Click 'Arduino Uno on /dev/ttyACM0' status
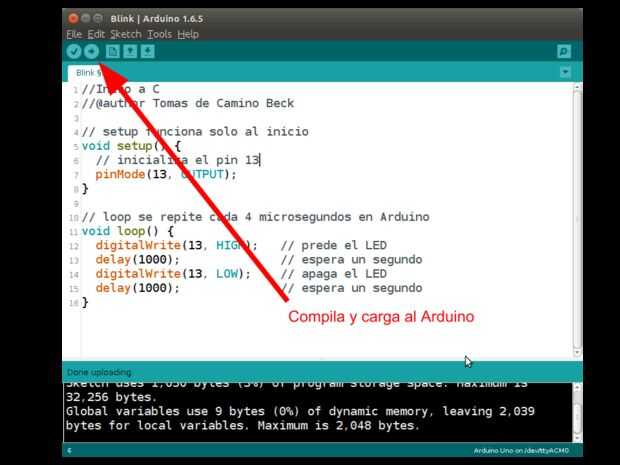 coord(521,451)
